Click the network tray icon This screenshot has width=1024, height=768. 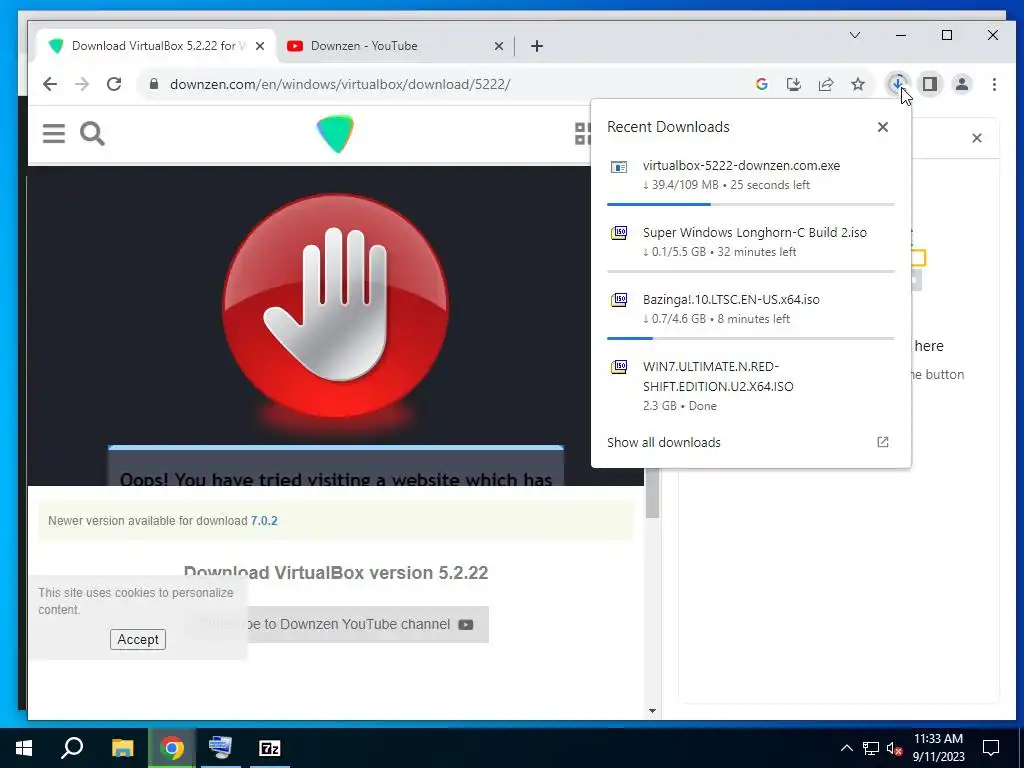(871, 748)
